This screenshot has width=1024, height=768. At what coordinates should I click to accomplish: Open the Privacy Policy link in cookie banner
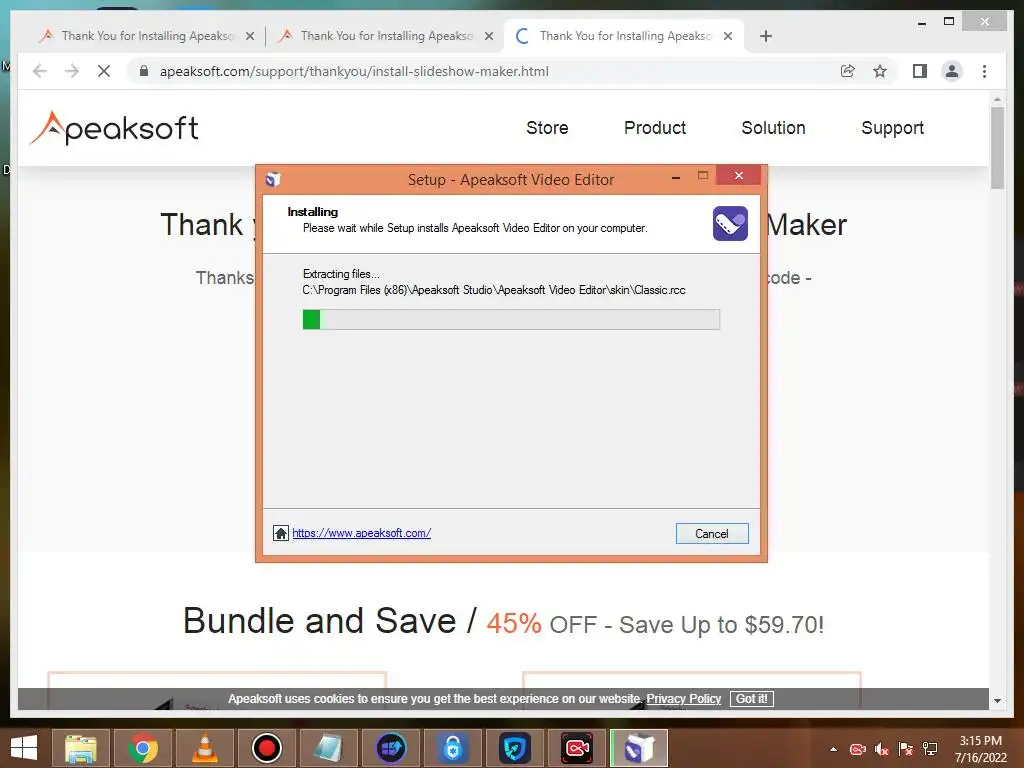coord(683,699)
